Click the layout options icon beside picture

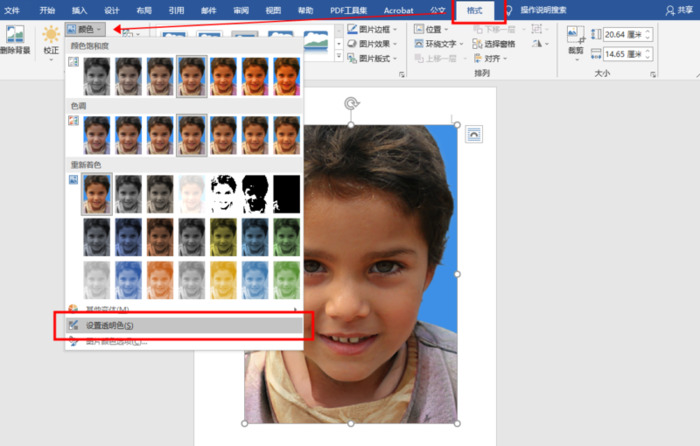coord(474,133)
